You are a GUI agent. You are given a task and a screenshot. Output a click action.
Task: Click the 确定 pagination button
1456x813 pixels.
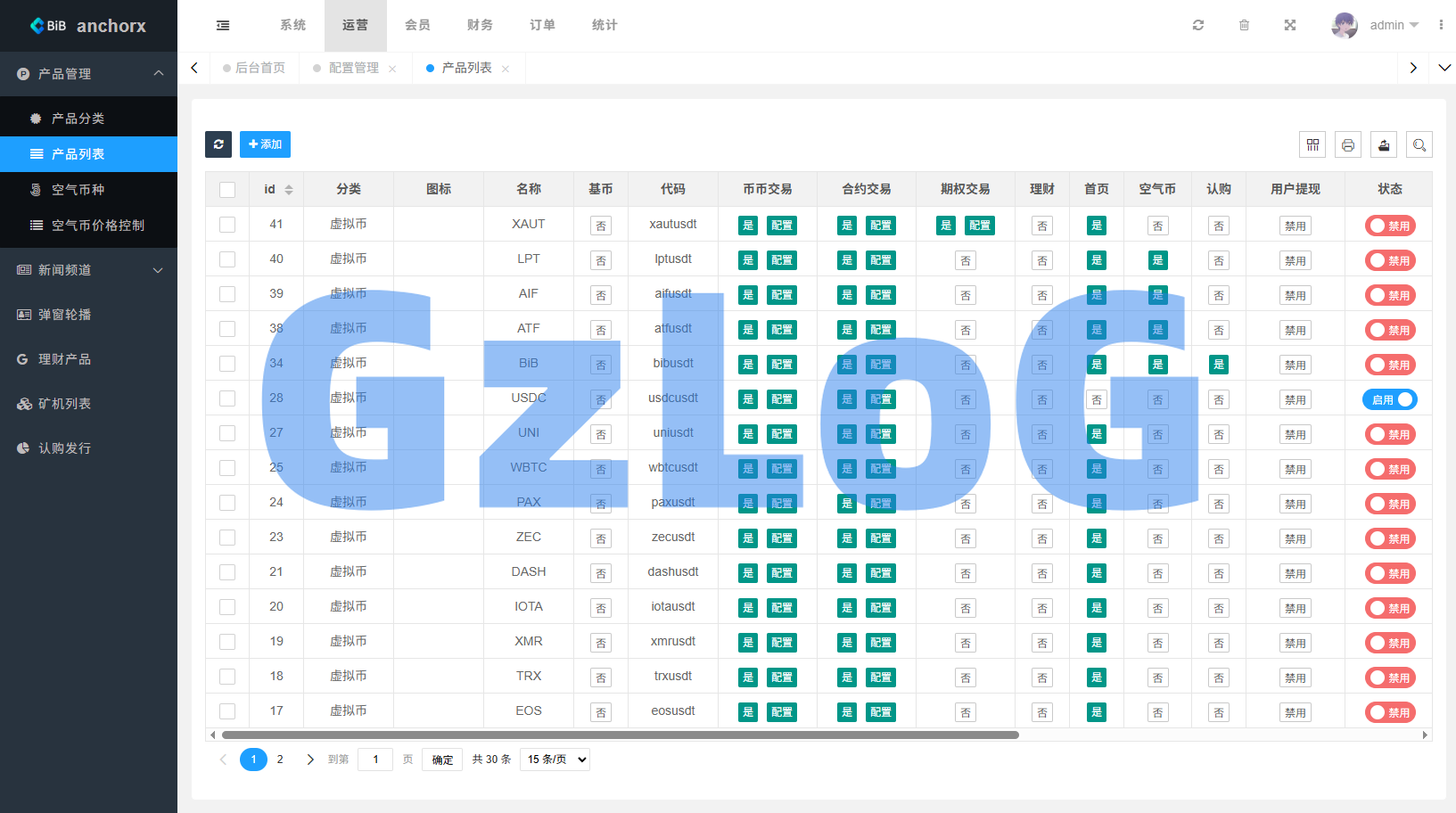click(442, 760)
